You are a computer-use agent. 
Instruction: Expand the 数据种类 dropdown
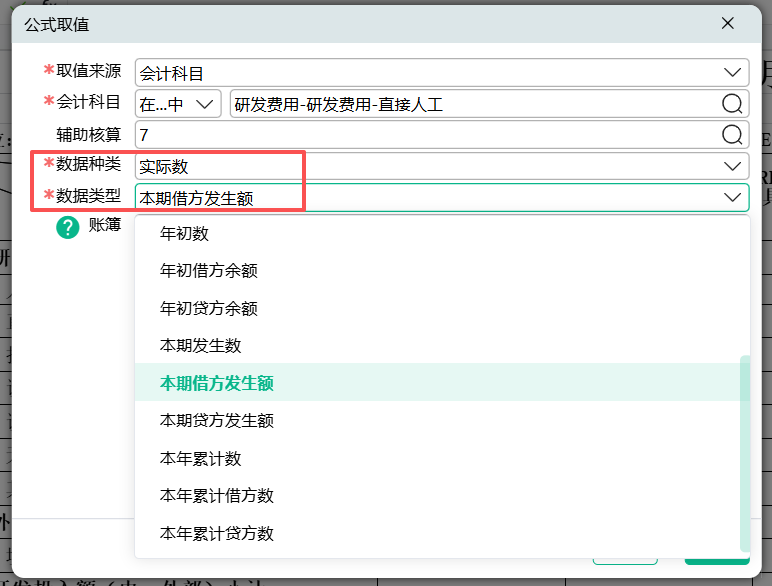[731, 166]
